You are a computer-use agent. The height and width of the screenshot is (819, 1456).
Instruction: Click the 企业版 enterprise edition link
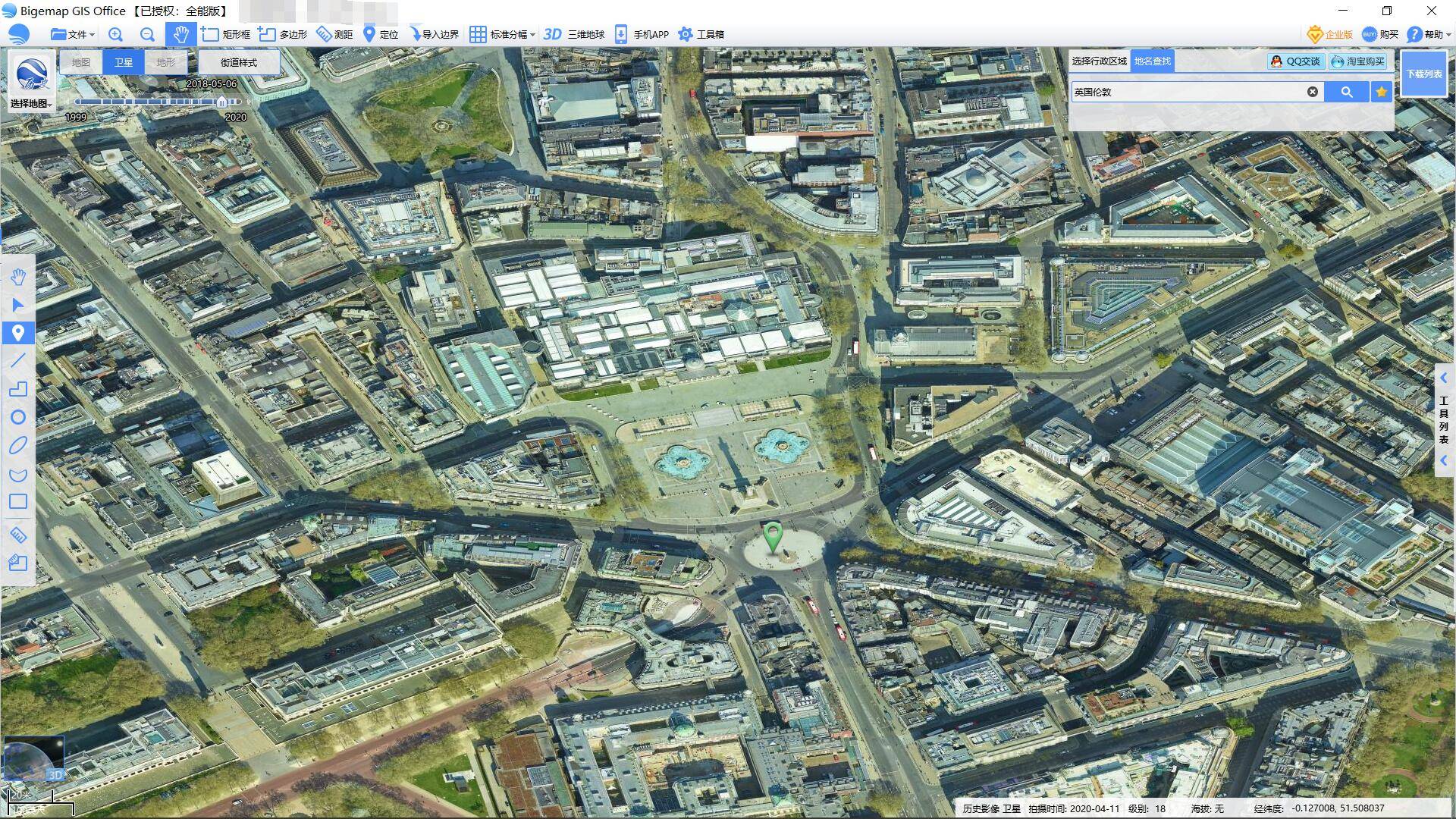pos(1331,34)
